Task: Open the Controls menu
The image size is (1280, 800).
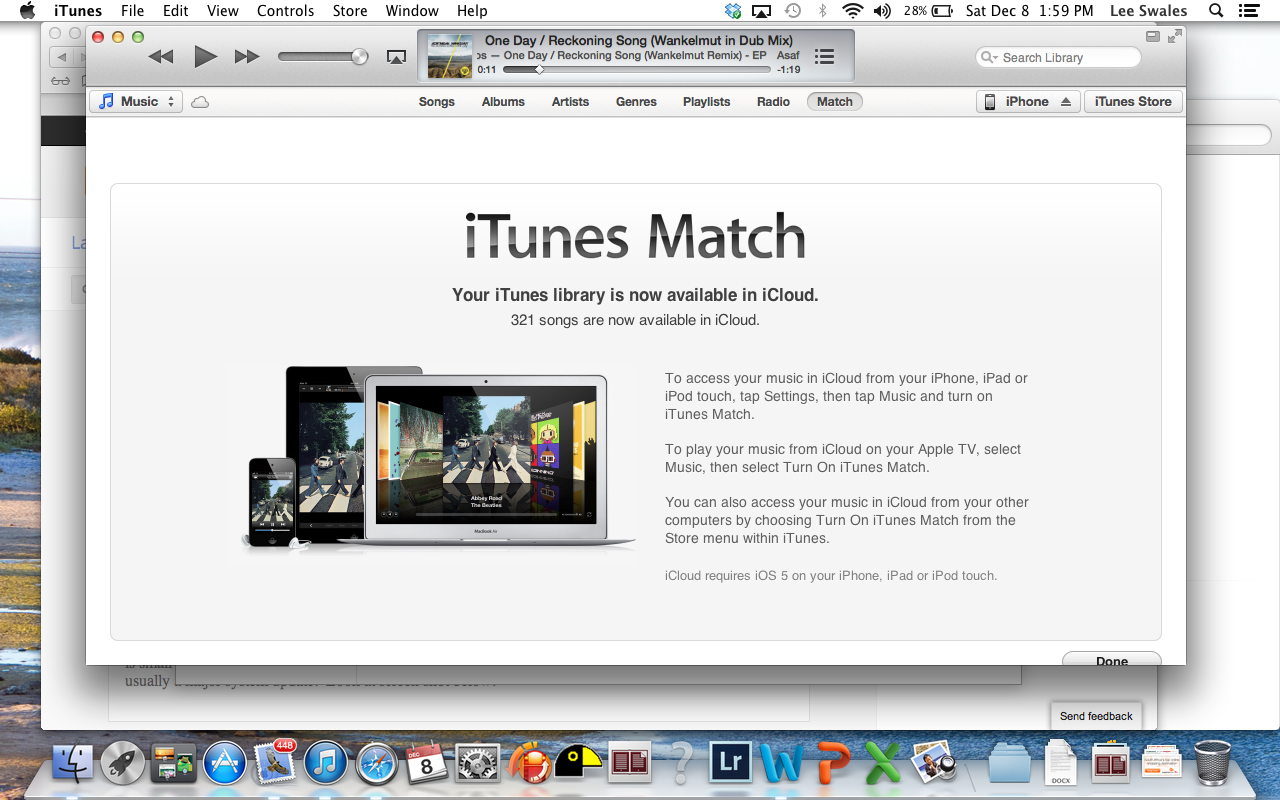Action: pyautogui.click(x=285, y=11)
